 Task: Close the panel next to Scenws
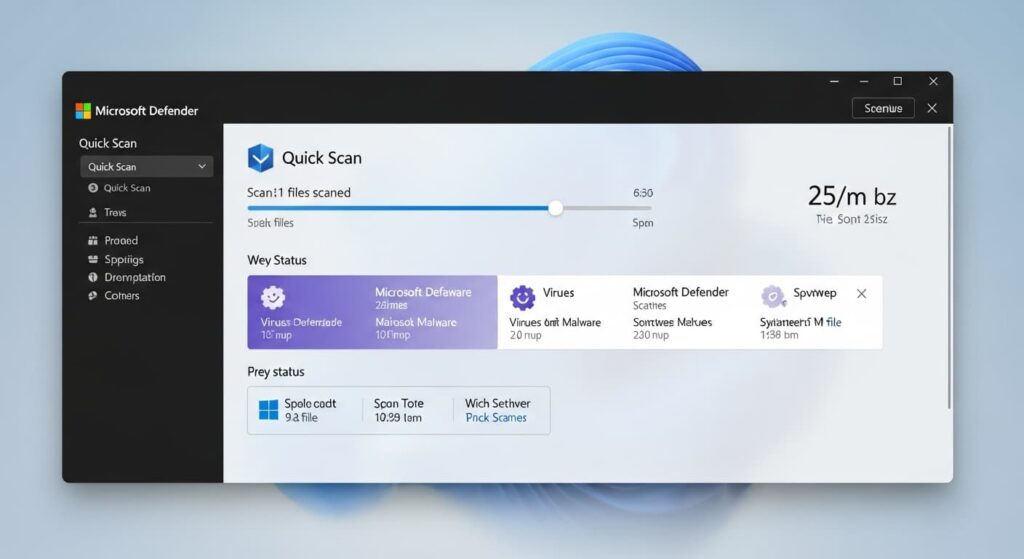[932, 108]
